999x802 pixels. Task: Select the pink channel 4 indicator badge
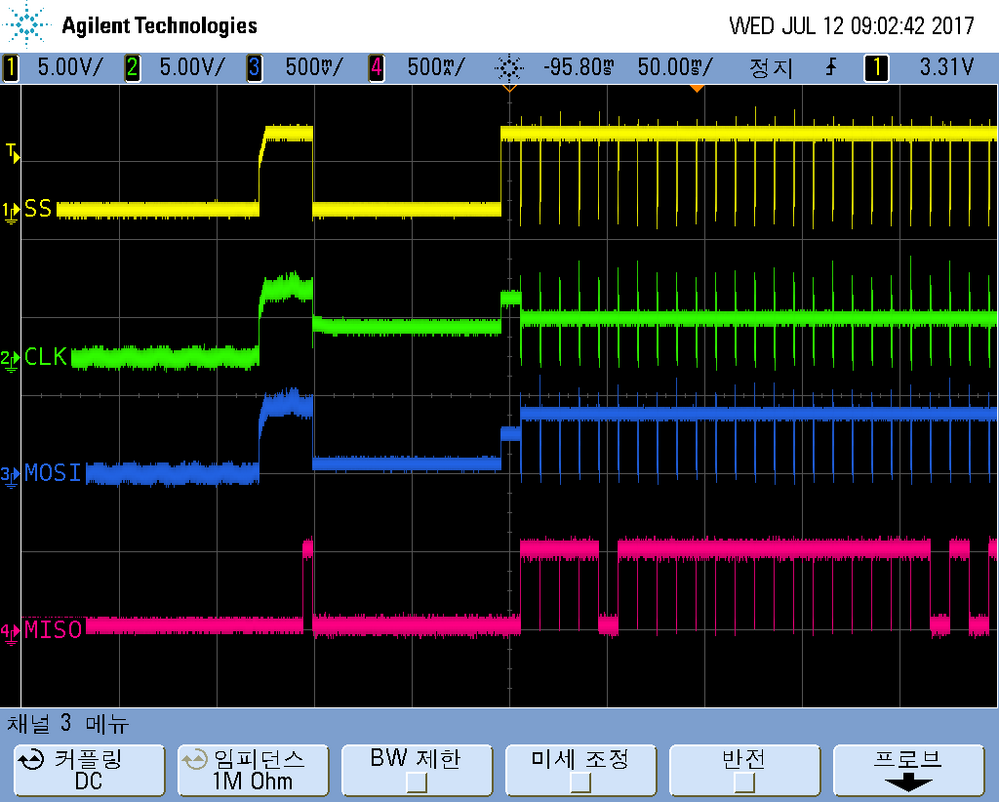(376, 68)
